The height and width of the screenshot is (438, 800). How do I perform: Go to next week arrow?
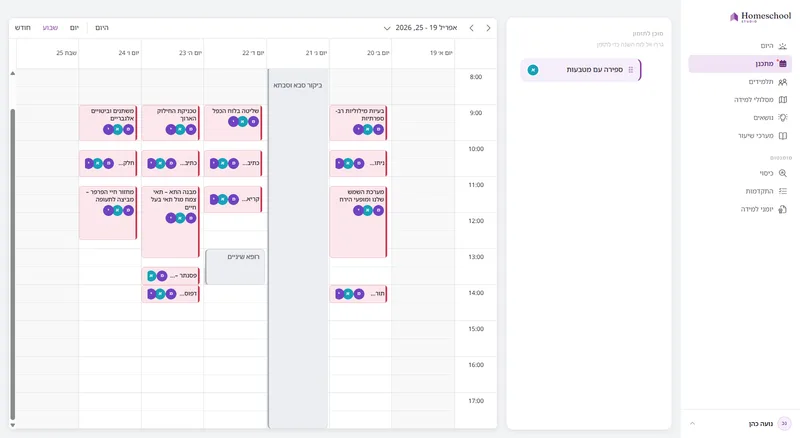point(488,28)
